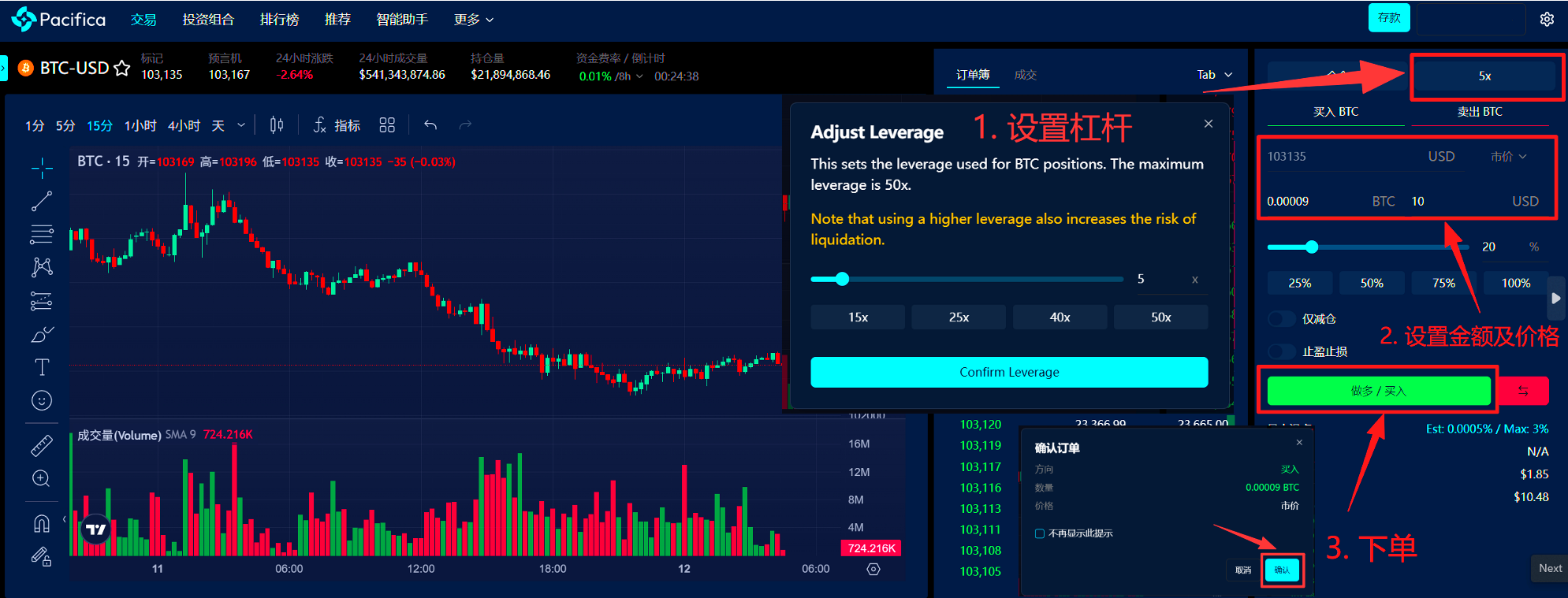Toggle the 仅减仓 reduce-only switch
1568x598 pixels.
[x=1282, y=319]
